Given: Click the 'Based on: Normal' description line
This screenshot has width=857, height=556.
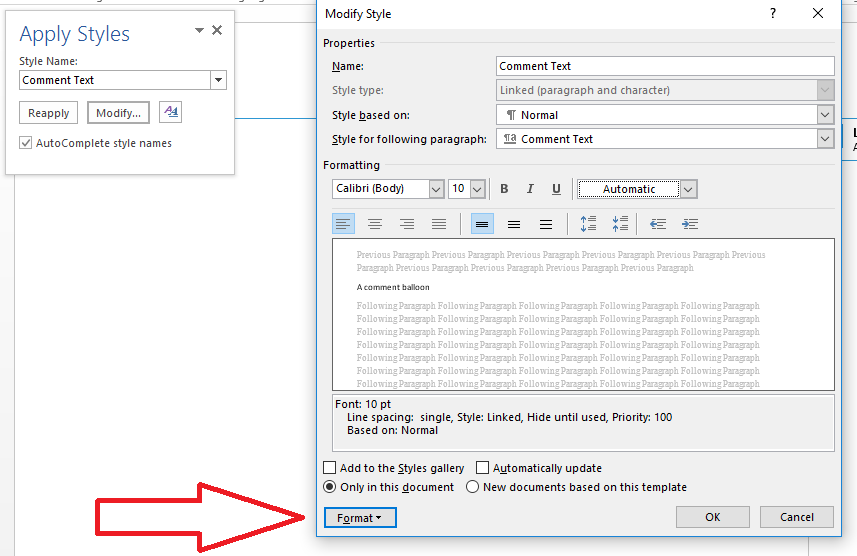Looking at the screenshot, I should [392, 430].
